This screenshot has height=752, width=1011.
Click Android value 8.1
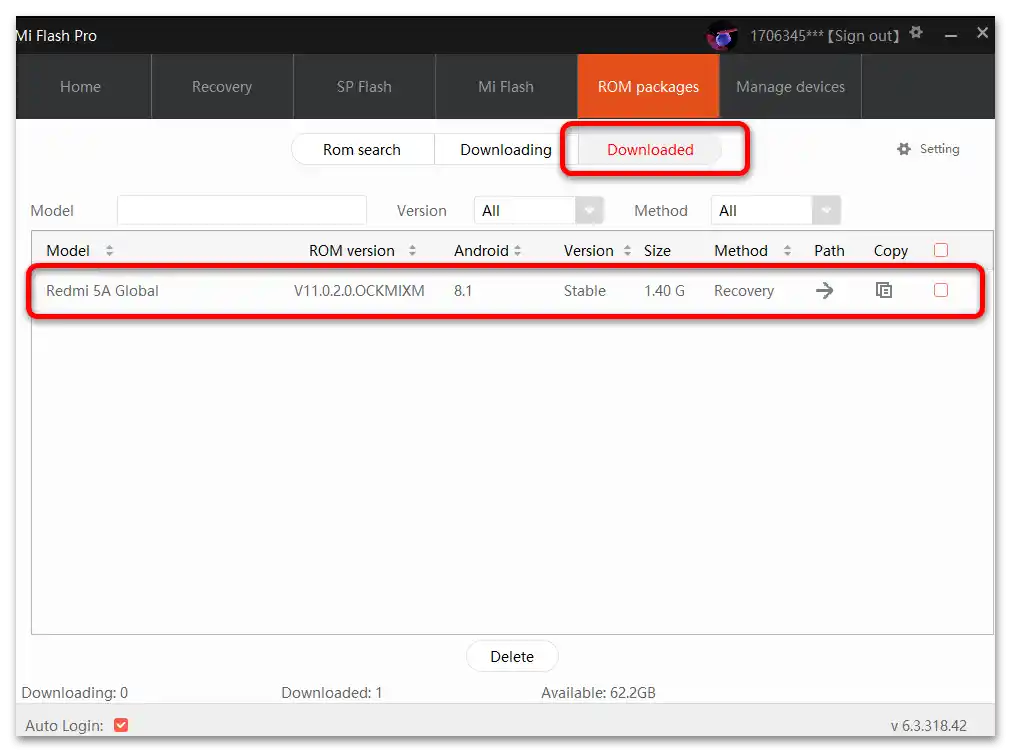point(463,291)
